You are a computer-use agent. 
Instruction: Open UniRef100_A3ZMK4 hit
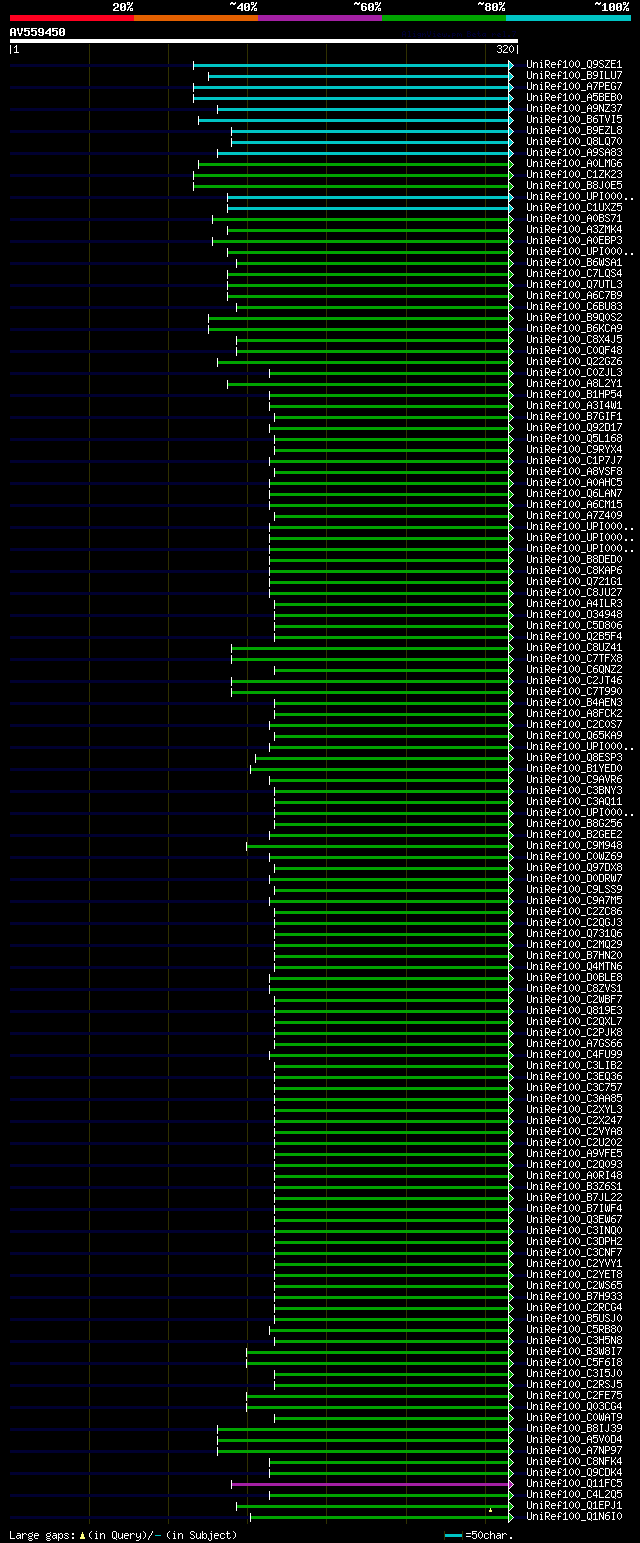click(x=574, y=230)
